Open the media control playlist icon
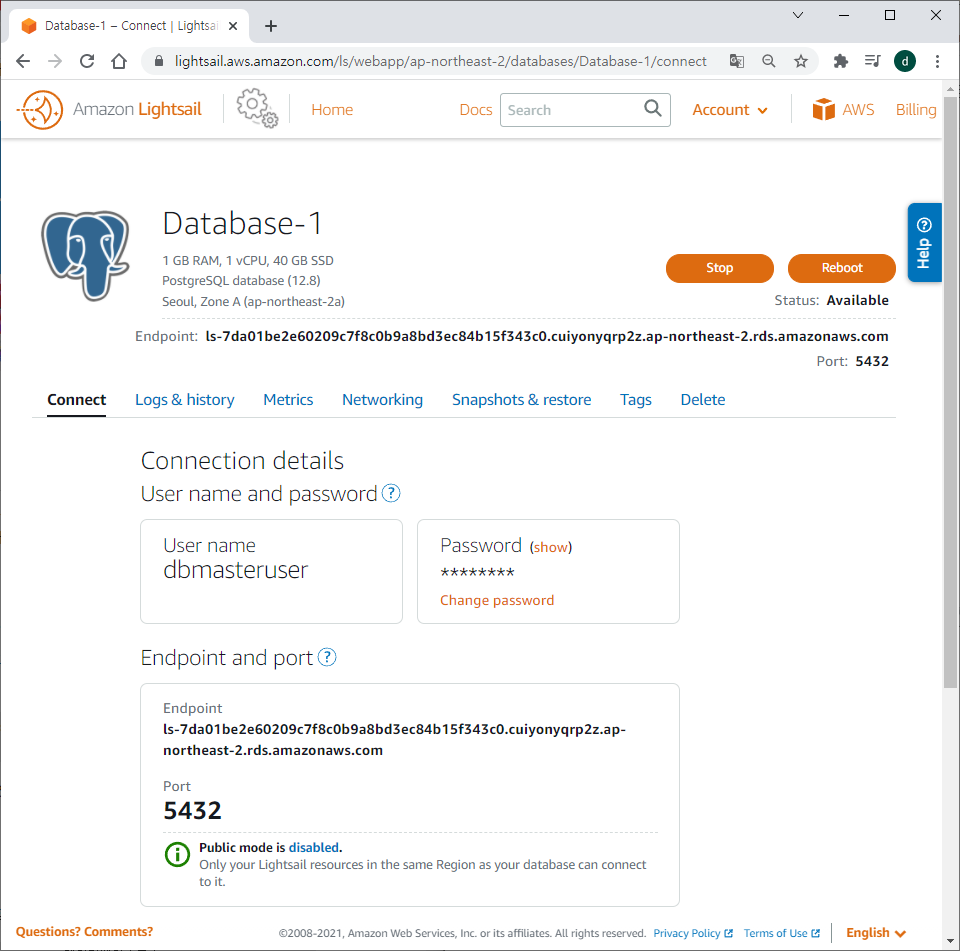The image size is (960, 951). tap(872, 61)
